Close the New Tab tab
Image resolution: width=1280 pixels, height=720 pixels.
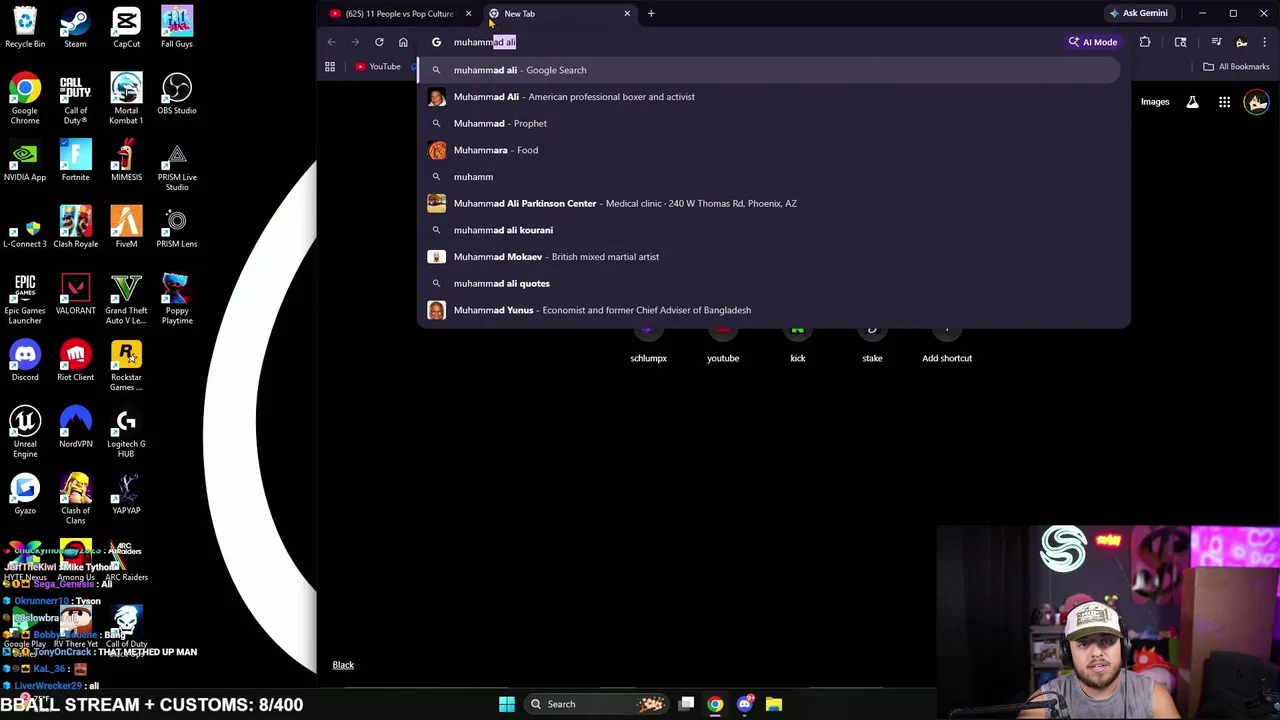(x=627, y=14)
